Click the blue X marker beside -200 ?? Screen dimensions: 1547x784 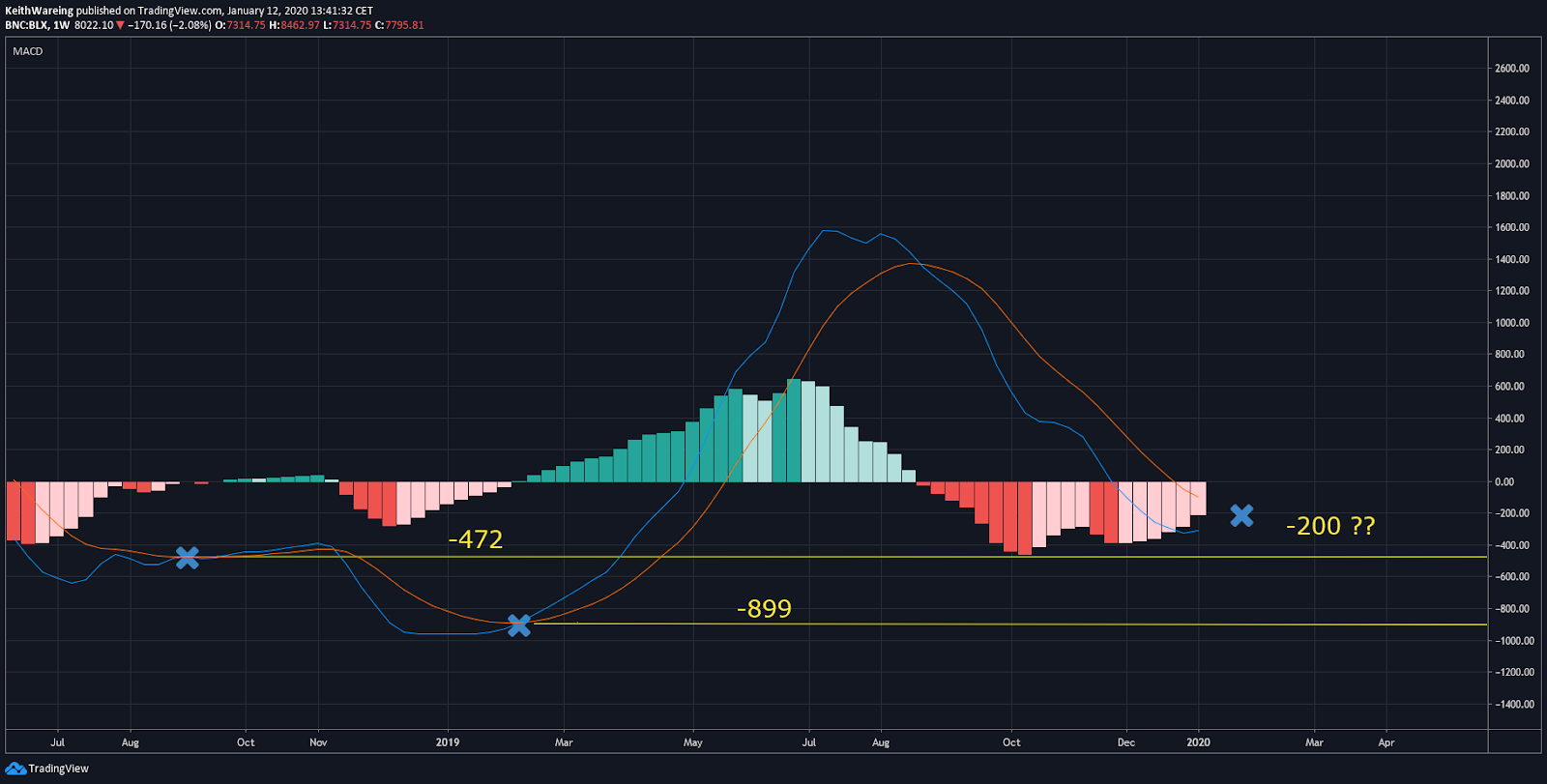click(x=1241, y=515)
